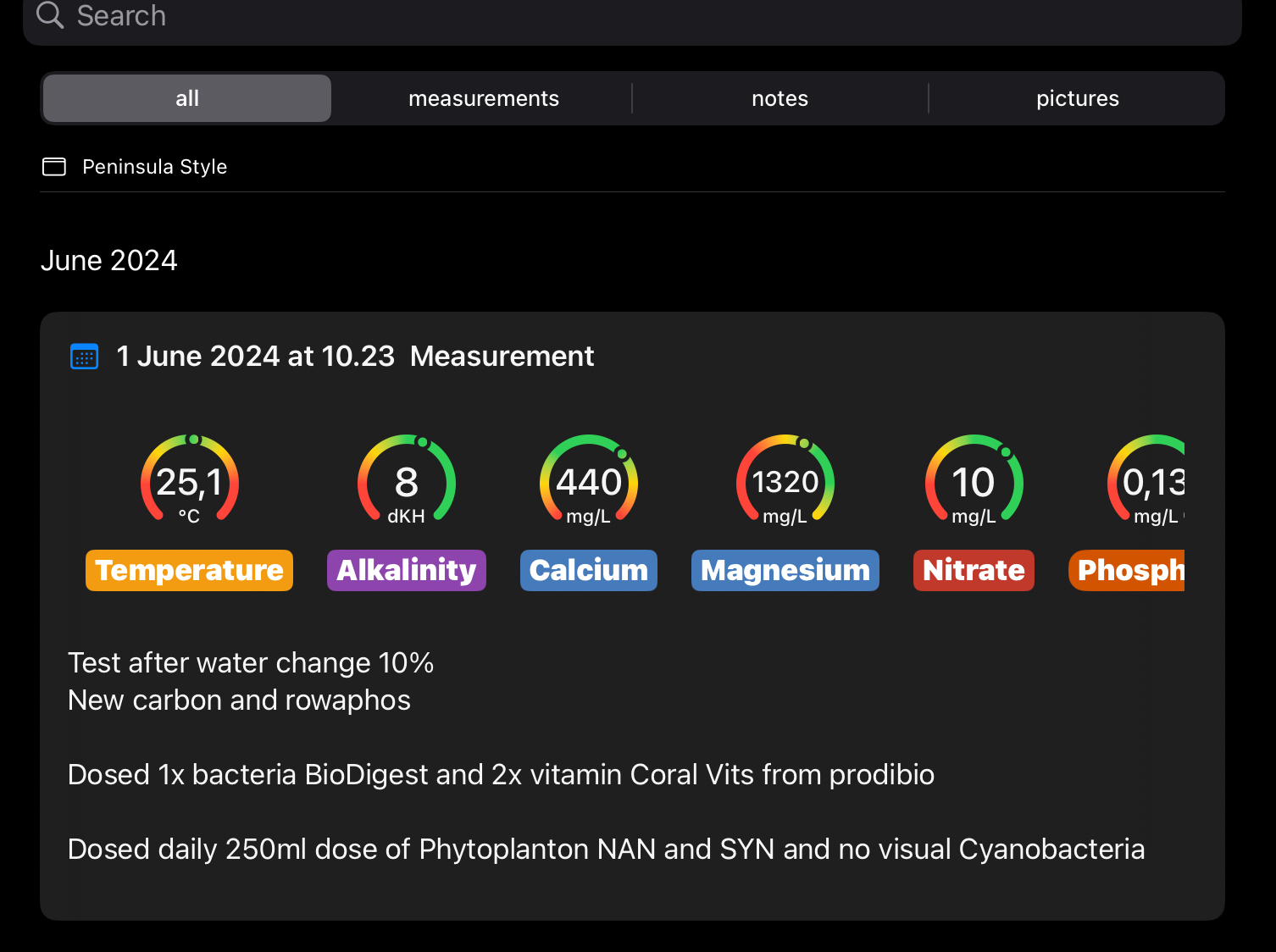This screenshot has height=952, width=1276.
Task: Select the all filter segment
Action: 187,98
